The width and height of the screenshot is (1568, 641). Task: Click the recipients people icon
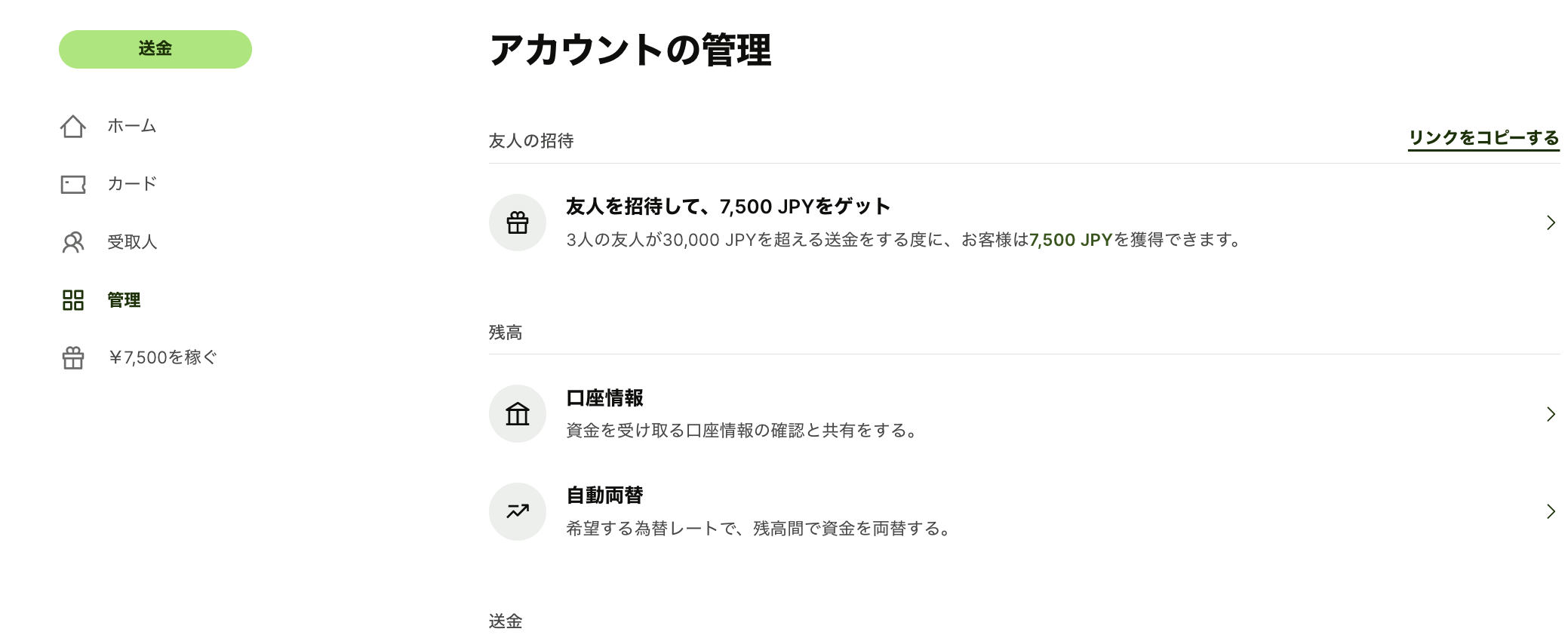[73, 242]
